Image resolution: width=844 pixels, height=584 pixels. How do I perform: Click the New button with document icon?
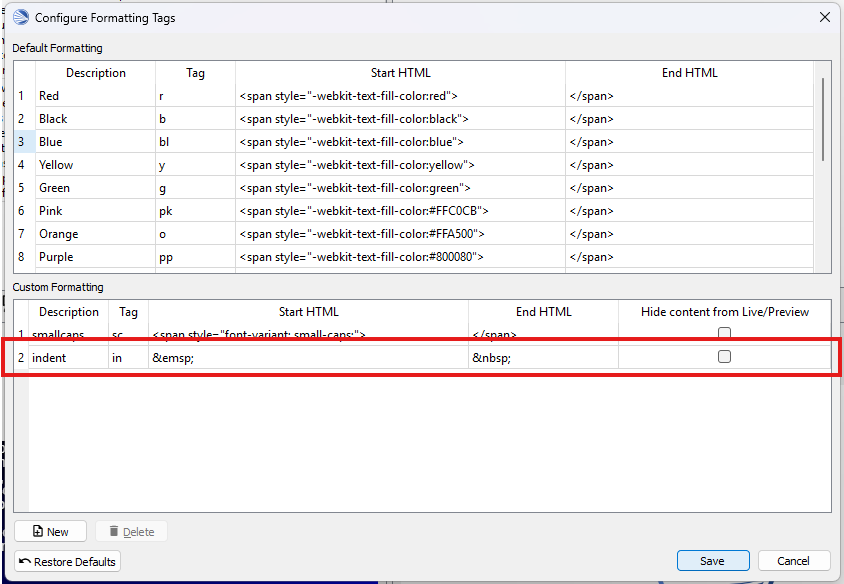tap(50, 531)
